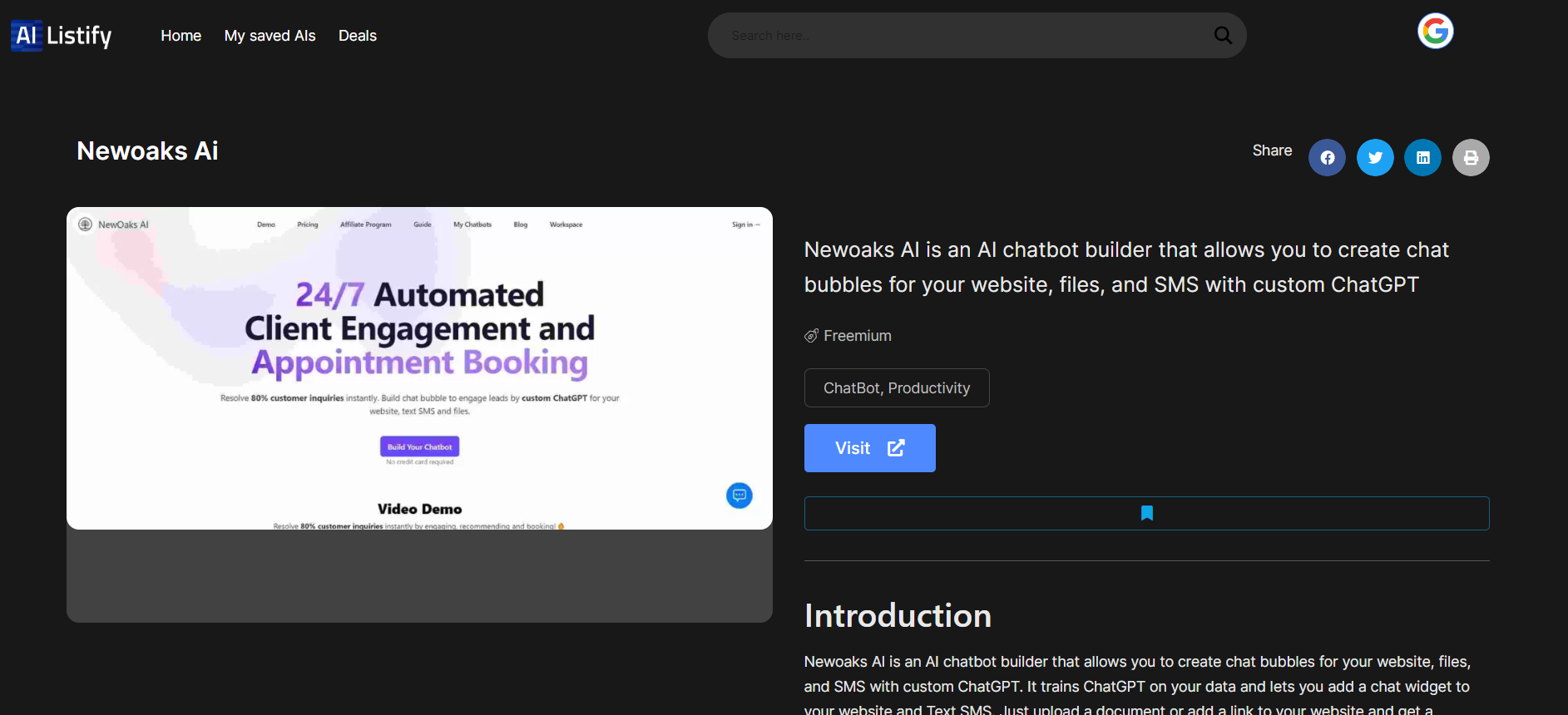The image size is (1568, 715).
Task: Click the Share label text
Action: point(1272,150)
